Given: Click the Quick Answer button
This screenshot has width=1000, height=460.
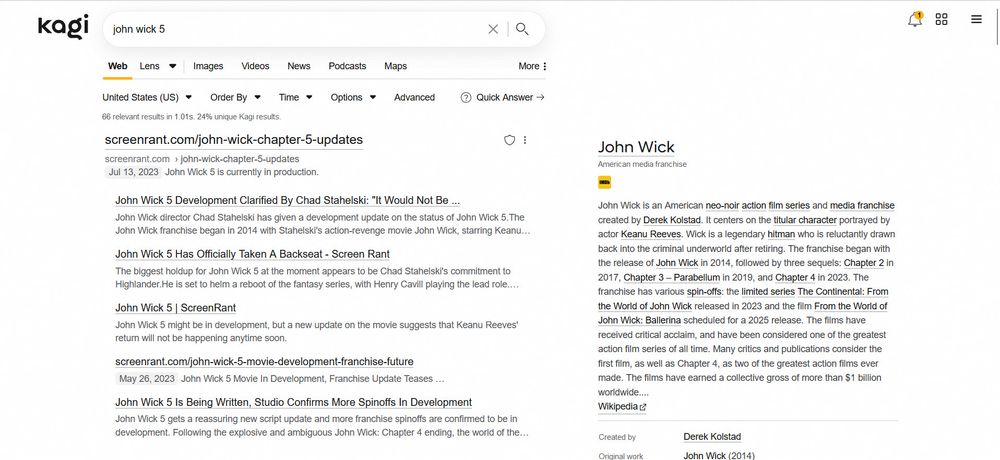Looking at the screenshot, I should coord(510,98).
